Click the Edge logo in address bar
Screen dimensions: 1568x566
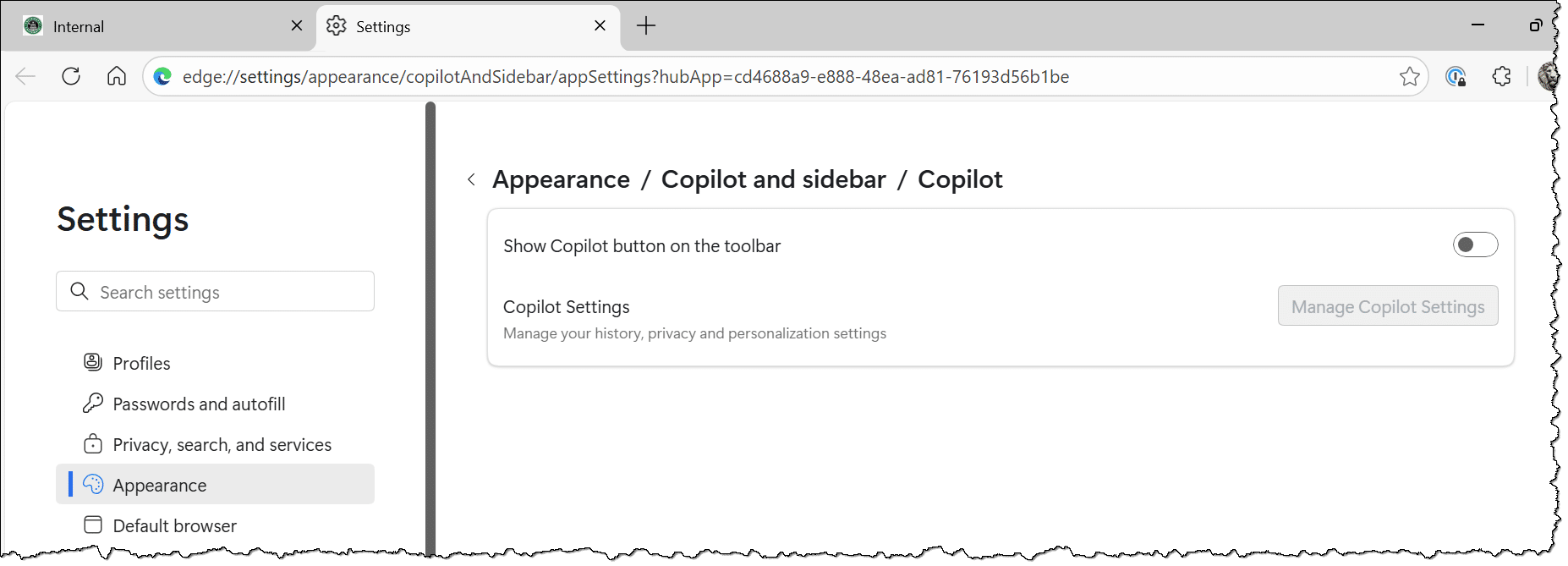162,77
